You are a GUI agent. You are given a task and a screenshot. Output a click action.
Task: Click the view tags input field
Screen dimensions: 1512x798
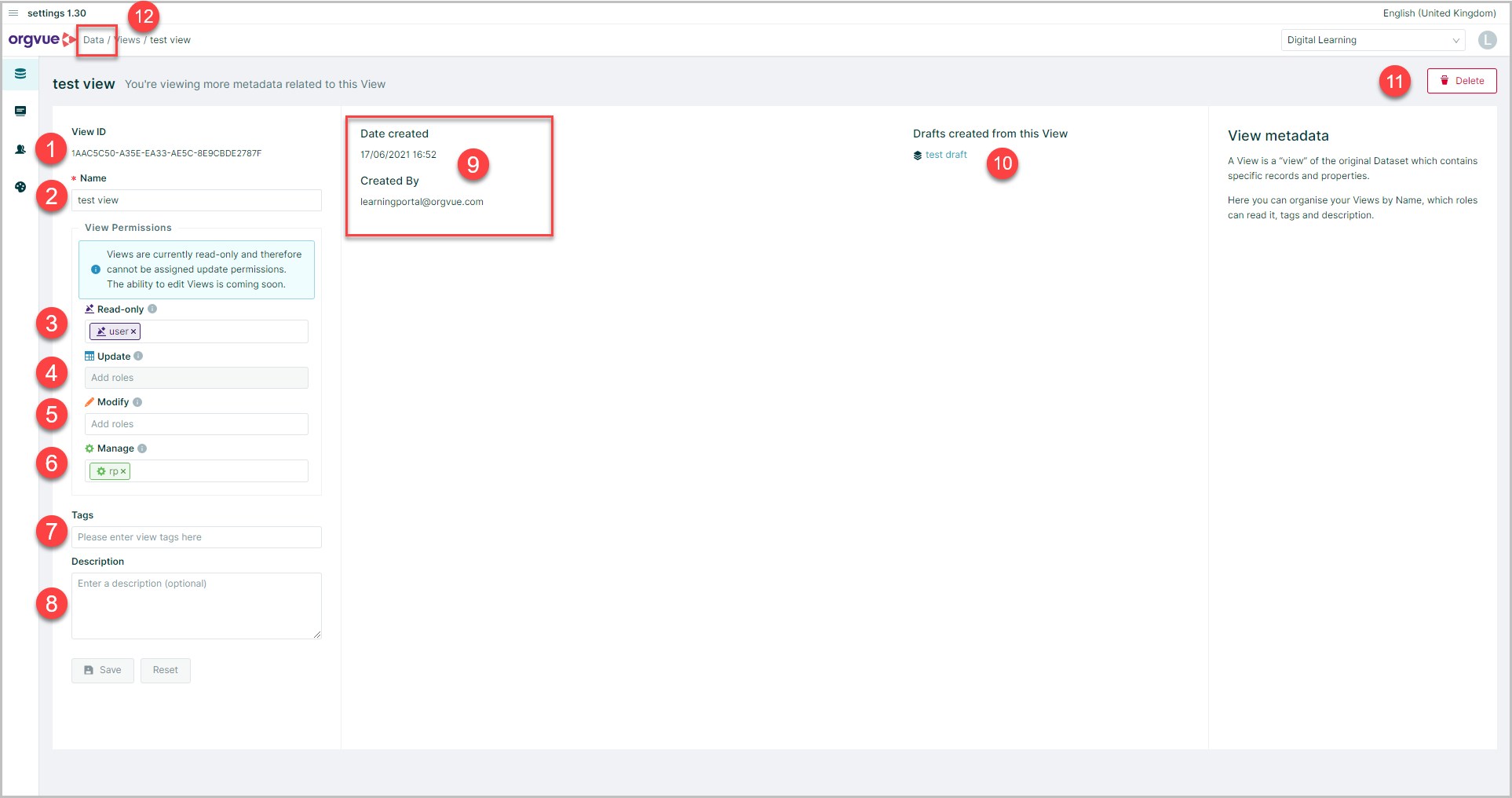click(196, 536)
